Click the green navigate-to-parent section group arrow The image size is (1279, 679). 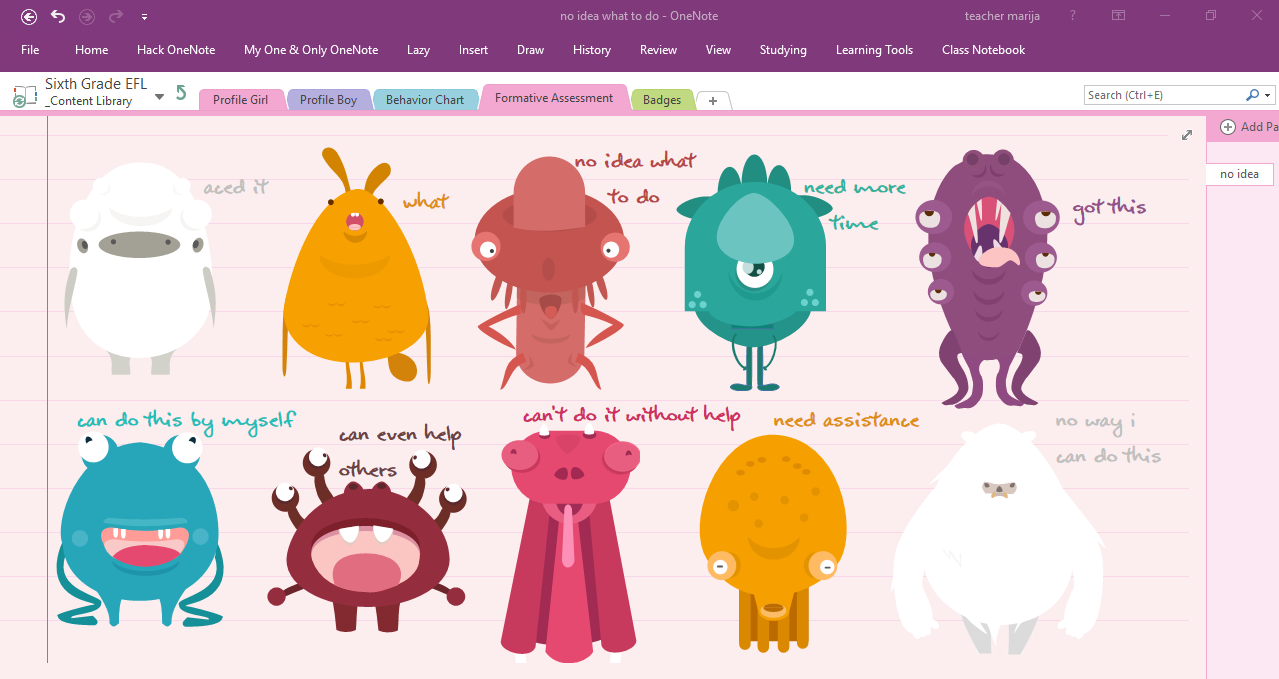coord(181,93)
